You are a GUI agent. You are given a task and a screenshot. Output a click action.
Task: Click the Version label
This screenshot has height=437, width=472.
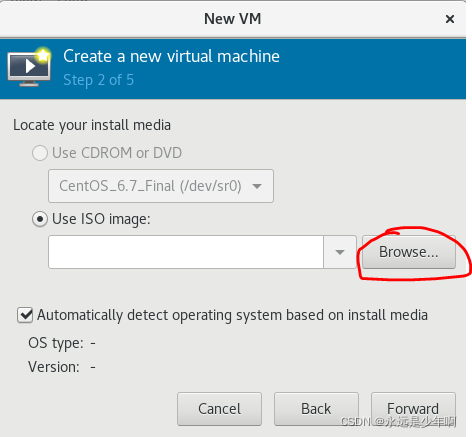[x=54, y=367]
